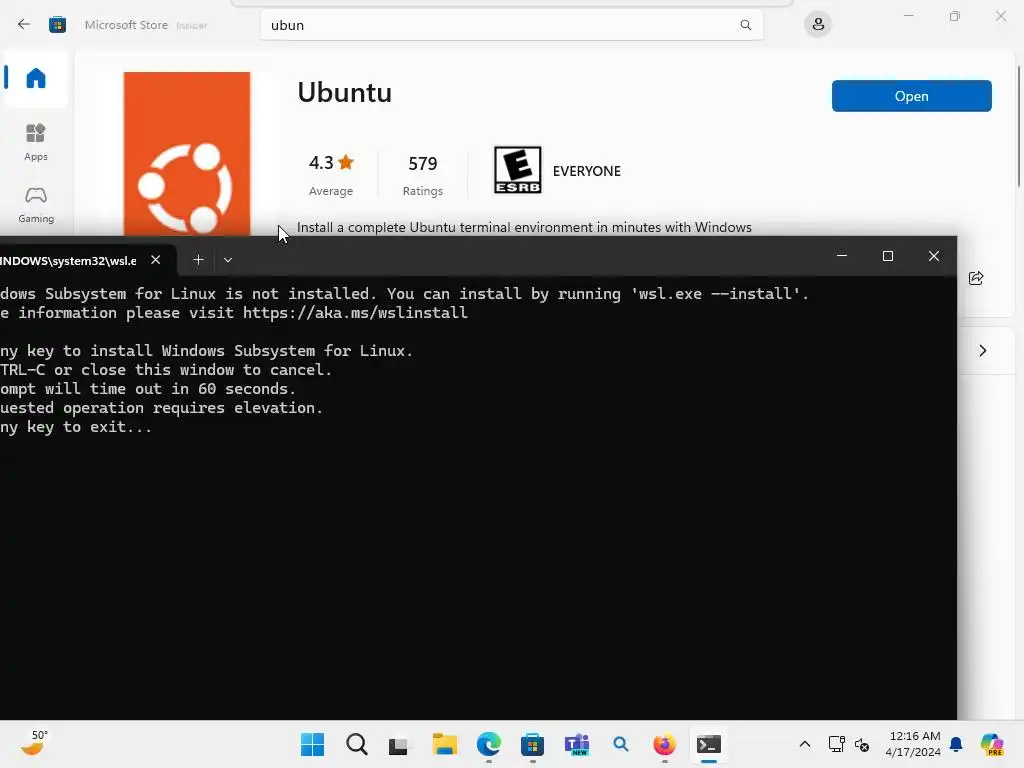
Task: Click the 'Install a complete Ubuntu terminal' description
Action: (524, 227)
